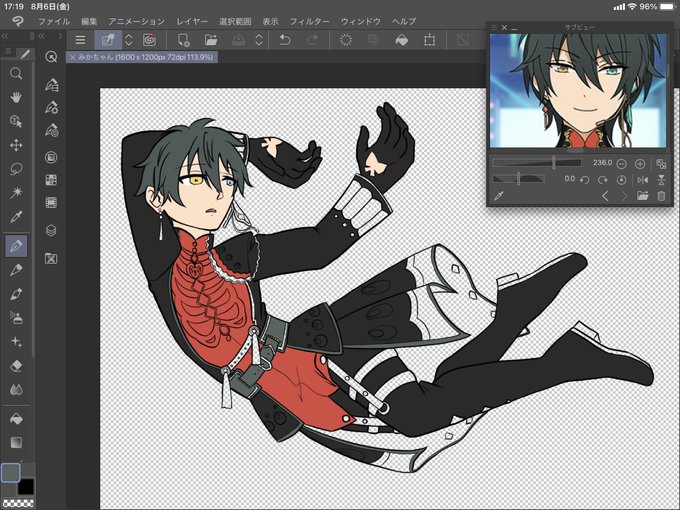Open the ヘルプ menu
Screen dimensions: 680x510
(404, 21)
